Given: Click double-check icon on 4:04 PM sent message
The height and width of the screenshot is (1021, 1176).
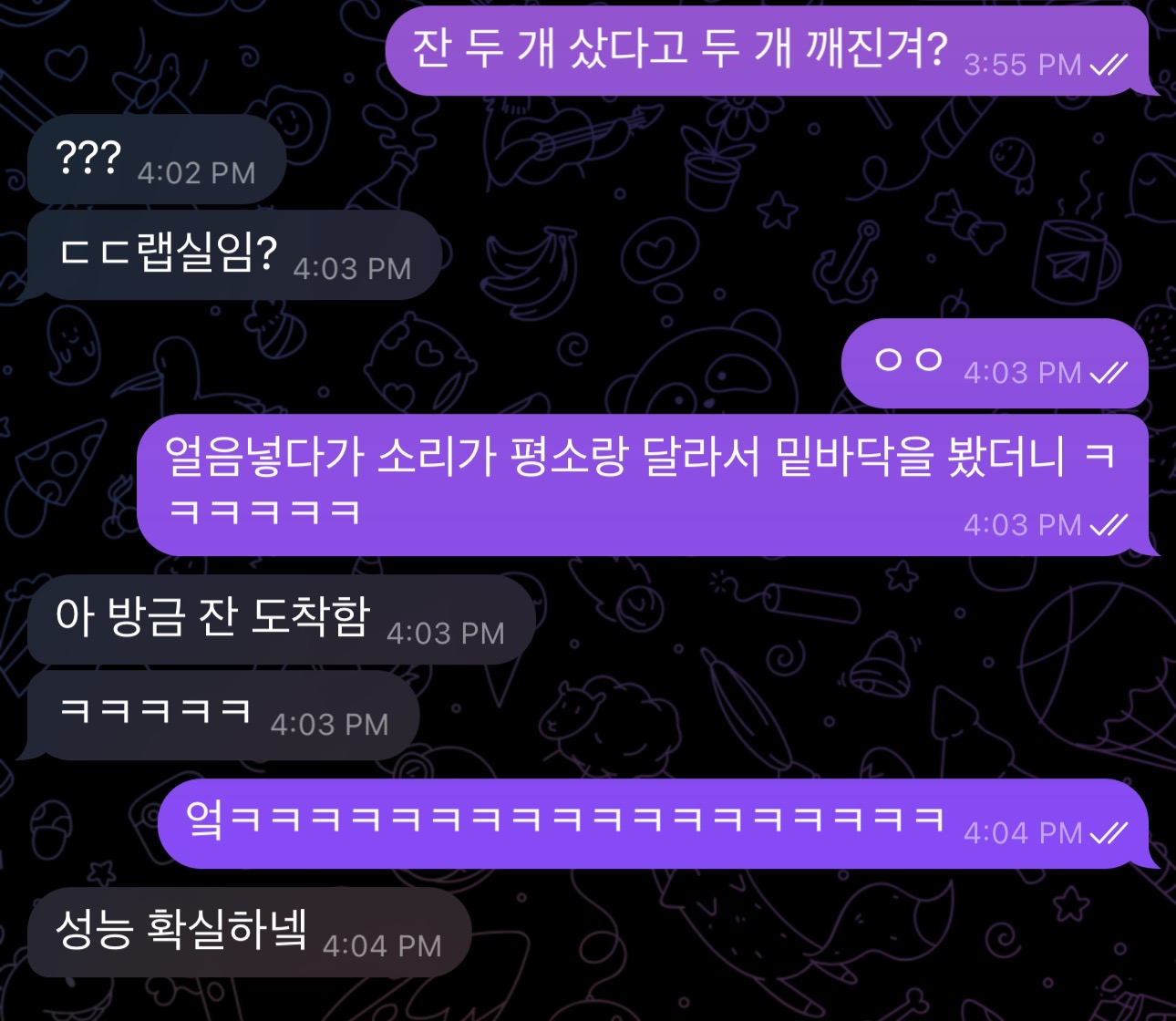Looking at the screenshot, I should pyautogui.click(x=1109, y=832).
